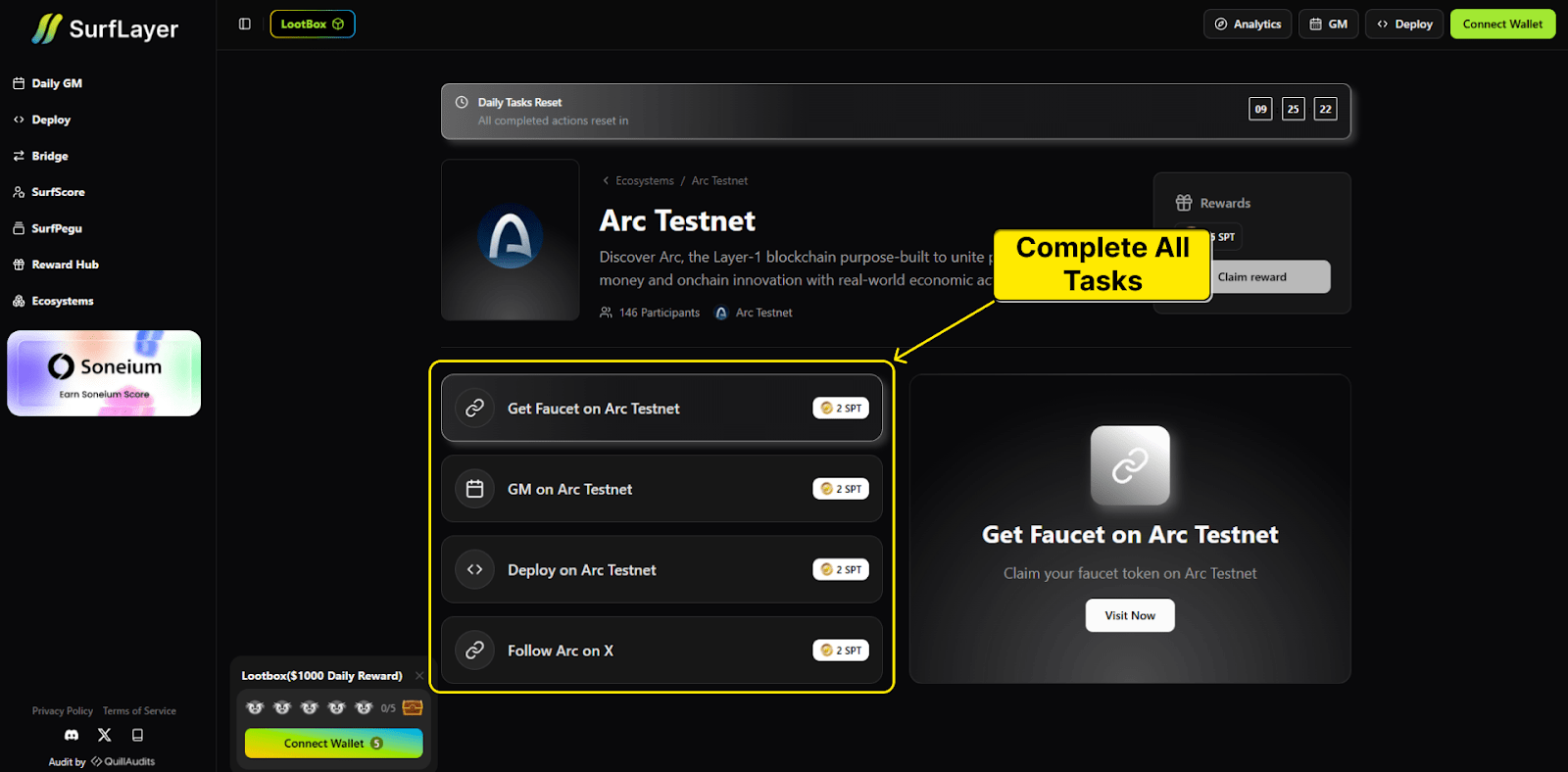Open SurfPegu in sidebar
Screen dimensions: 1568x772
47,228
